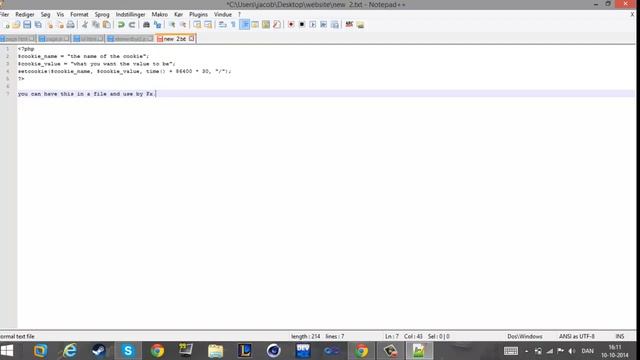Open the Indstillinger menu
This screenshot has height=360, width=640.
click(x=131, y=14)
